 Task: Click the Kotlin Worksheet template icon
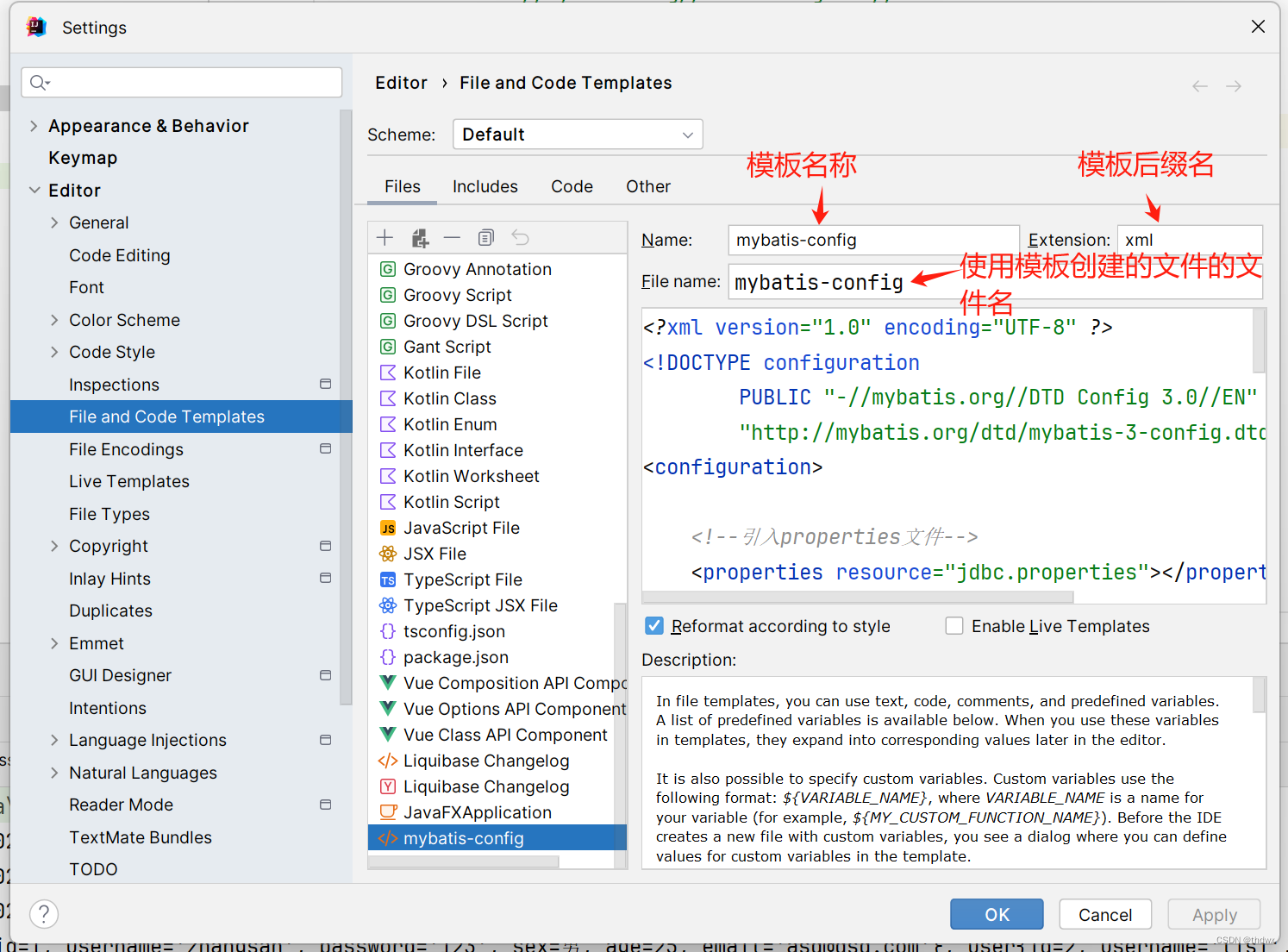388,476
